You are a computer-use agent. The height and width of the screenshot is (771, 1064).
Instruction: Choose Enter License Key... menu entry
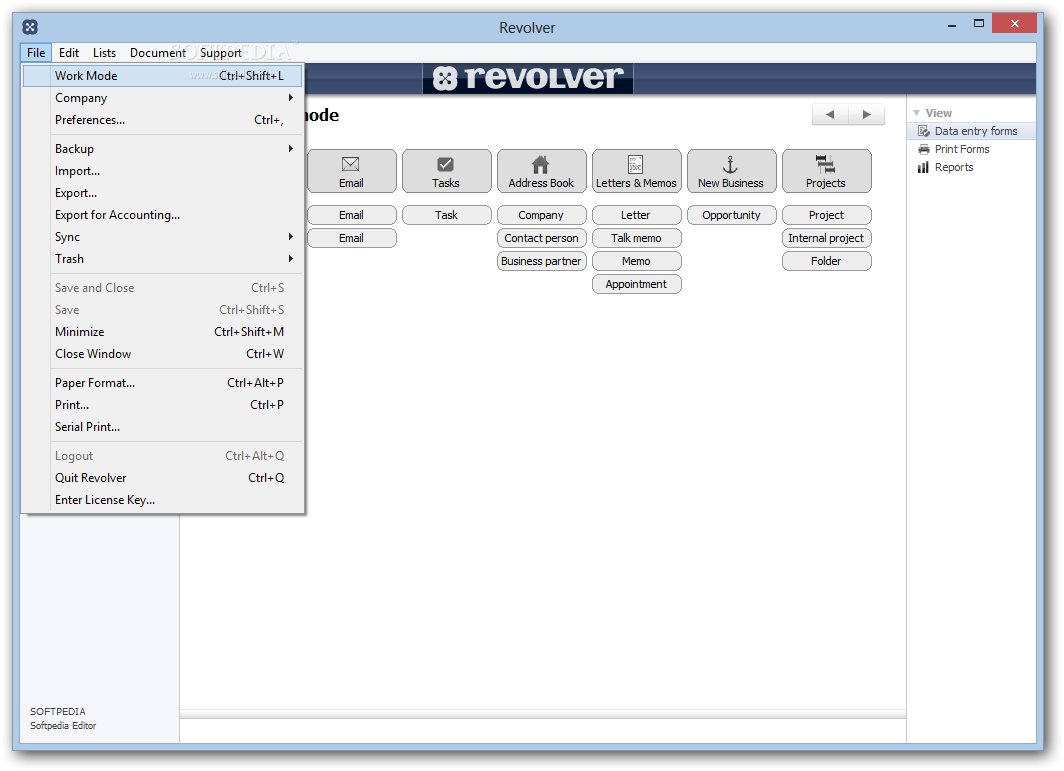(x=162, y=500)
